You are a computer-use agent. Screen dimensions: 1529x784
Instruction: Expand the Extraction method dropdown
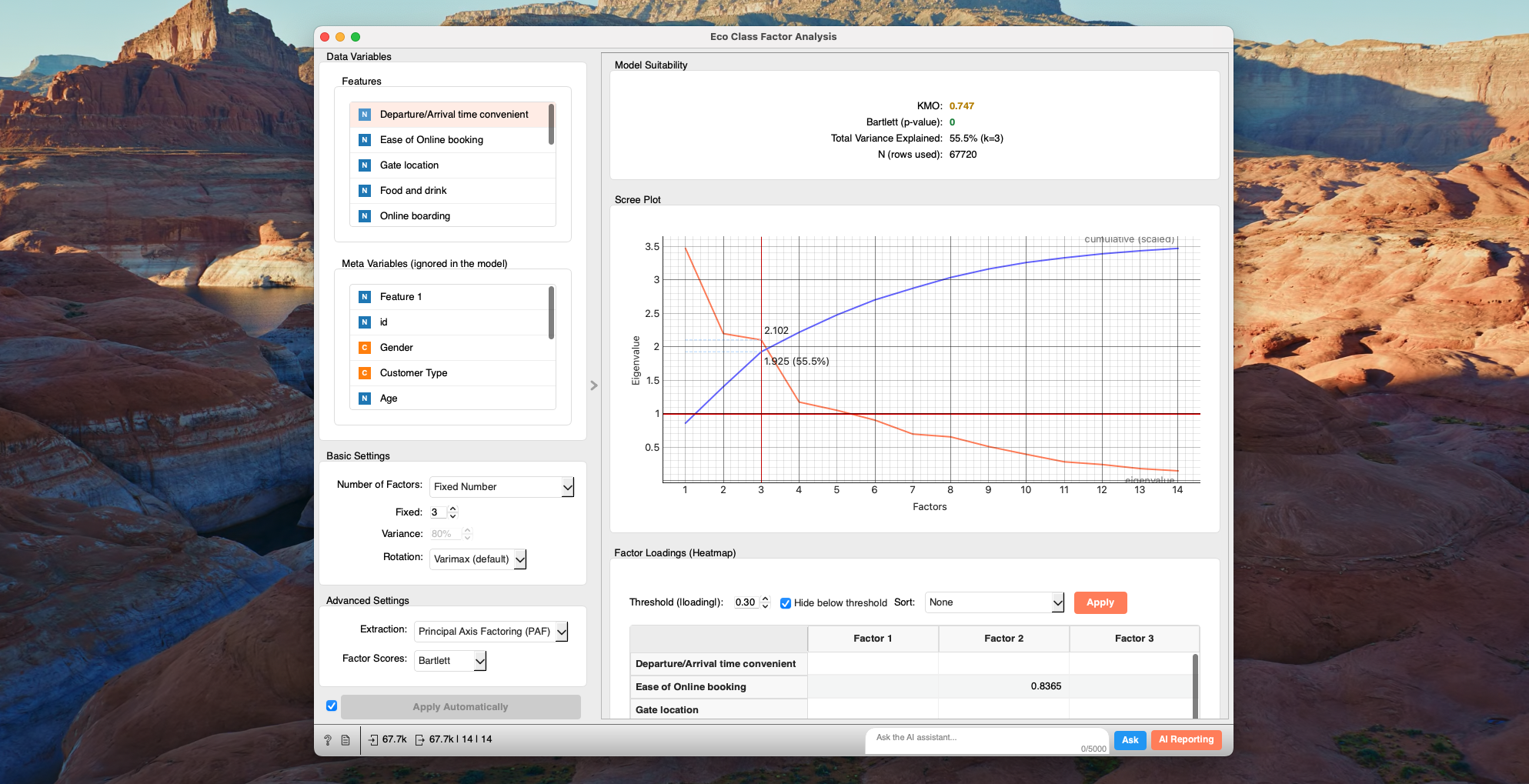tap(491, 632)
